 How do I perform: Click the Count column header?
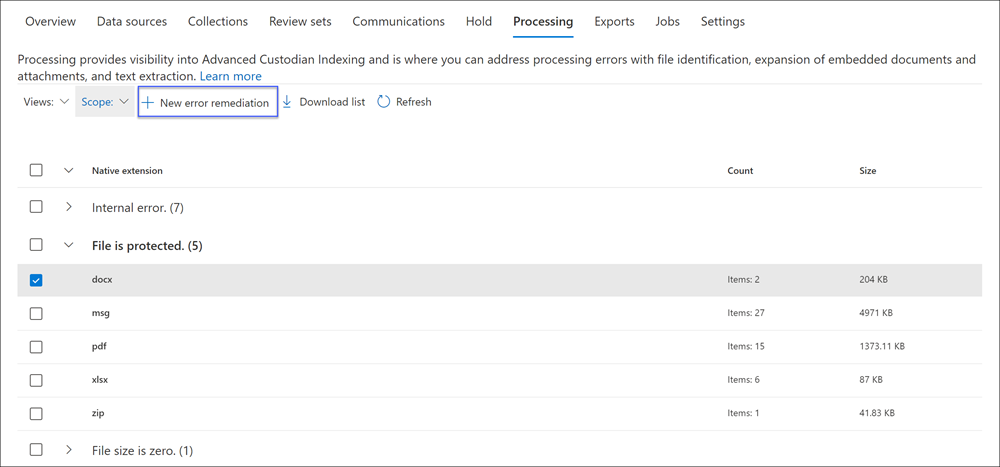(740, 171)
